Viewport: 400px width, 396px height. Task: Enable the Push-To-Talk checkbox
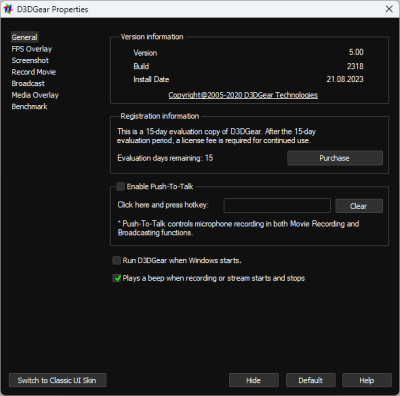(x=121, y=186)
